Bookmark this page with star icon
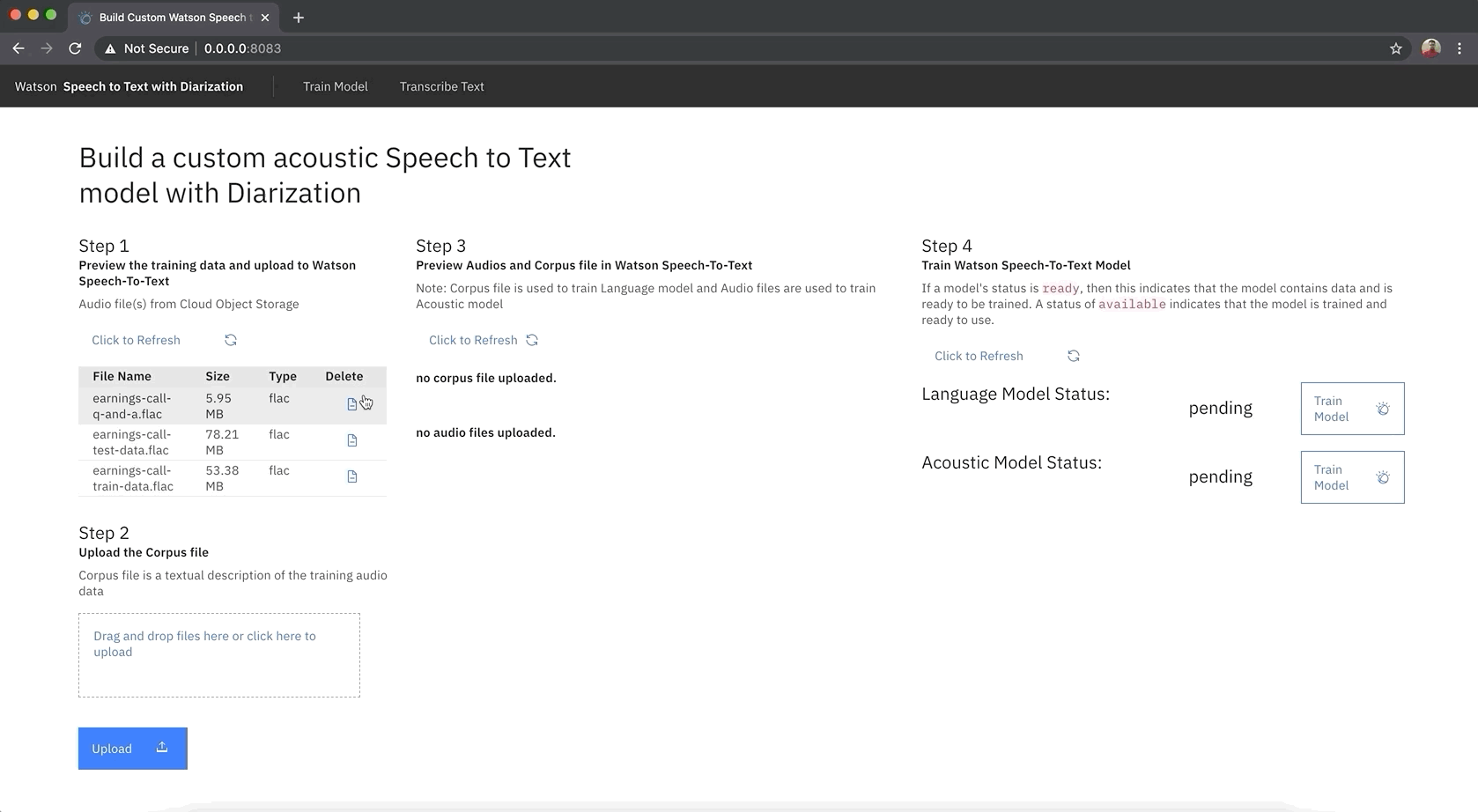Image resolution: width=1478 pixels, height=812 pixels. [1396, 48]
